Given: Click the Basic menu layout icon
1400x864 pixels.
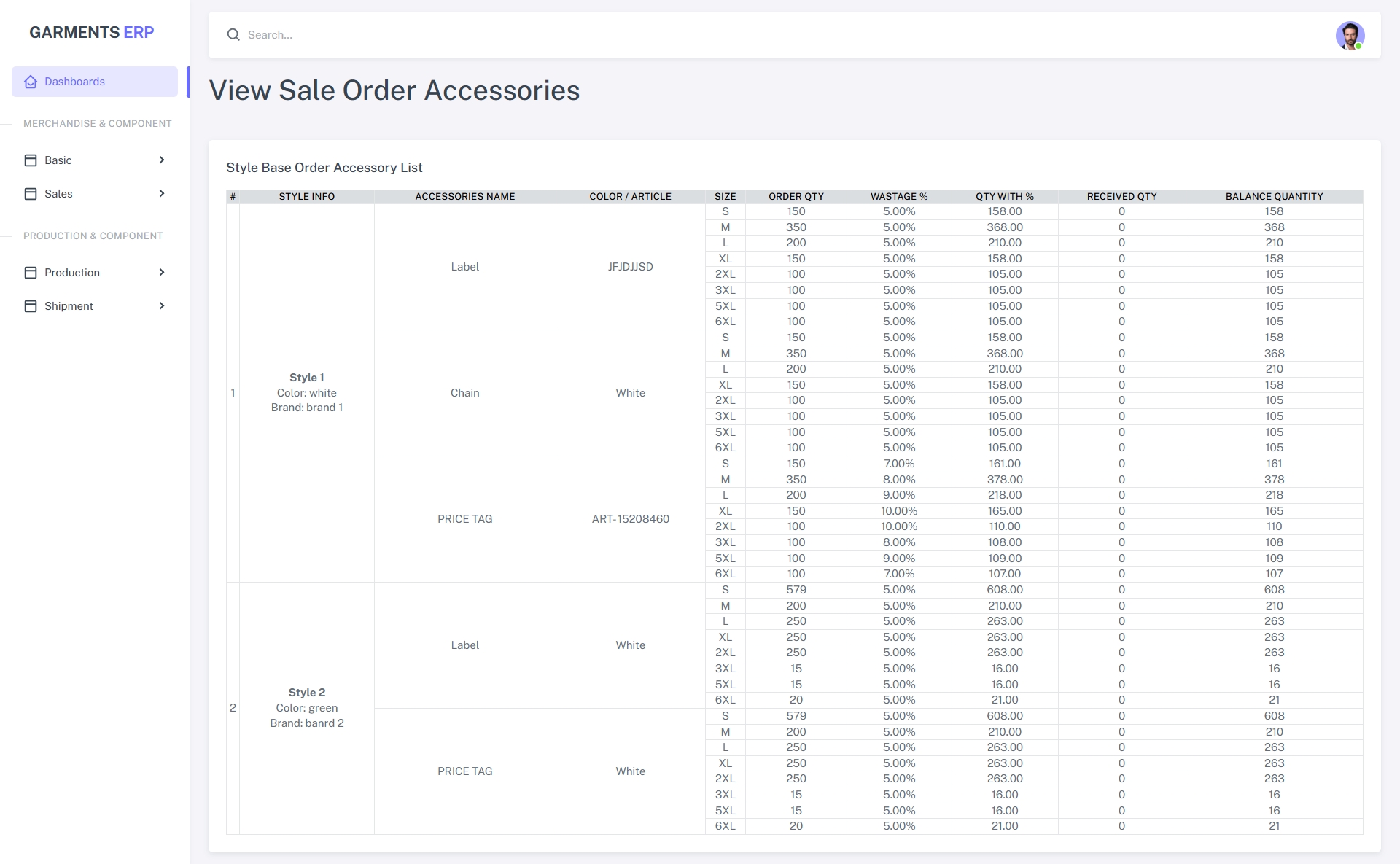Looking at the screenshot, I should pyautogui.click(x=31, y=160).
